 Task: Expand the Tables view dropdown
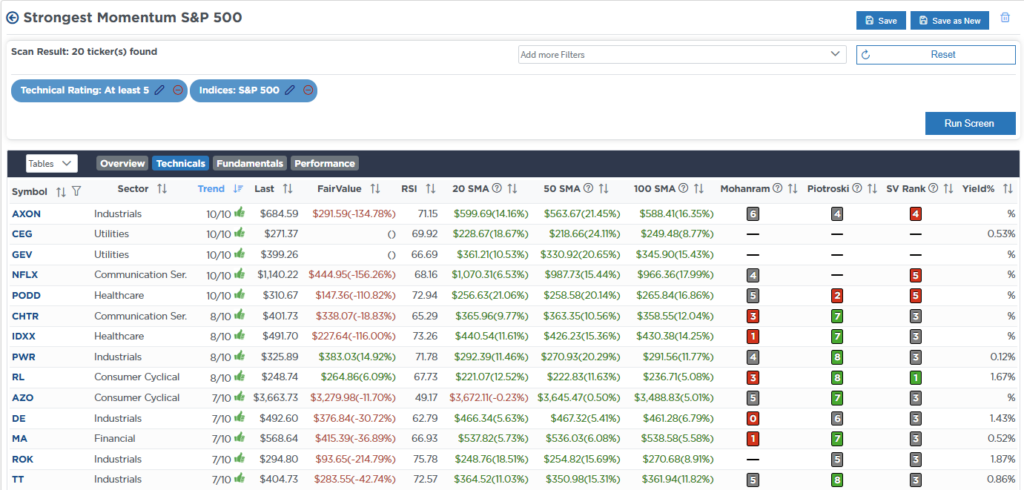[x=52, y=163]
